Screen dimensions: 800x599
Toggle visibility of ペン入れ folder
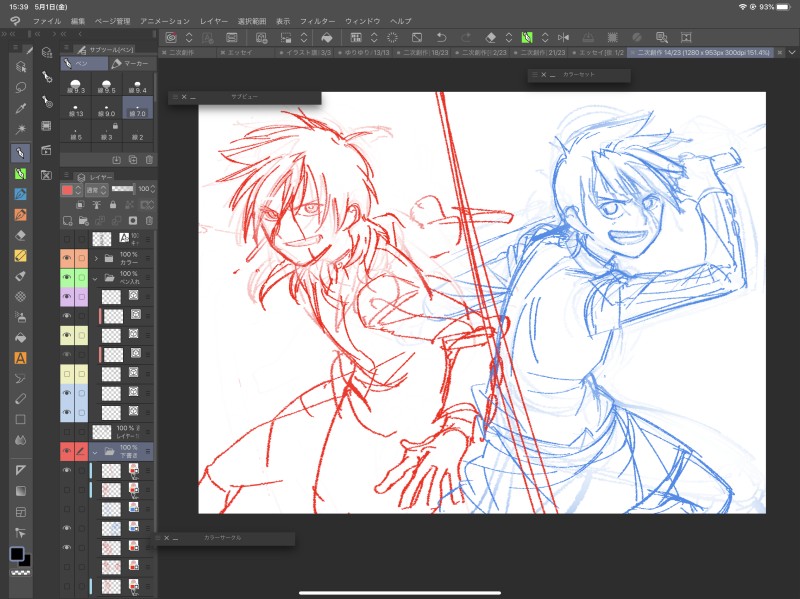tap(67, 278)
